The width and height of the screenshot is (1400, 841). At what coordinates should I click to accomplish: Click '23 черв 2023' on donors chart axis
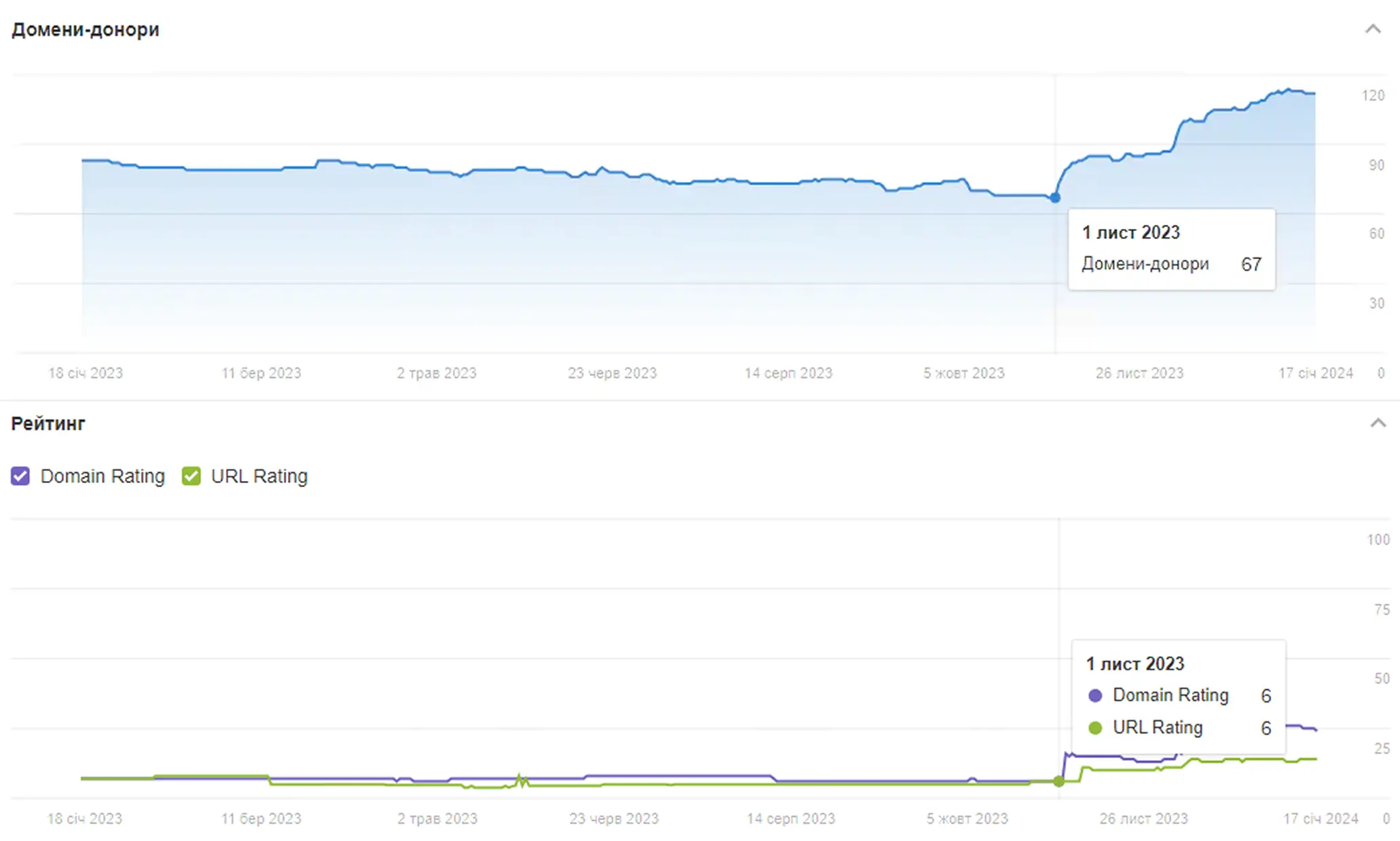pyautogui.click(x=612, y=373)
